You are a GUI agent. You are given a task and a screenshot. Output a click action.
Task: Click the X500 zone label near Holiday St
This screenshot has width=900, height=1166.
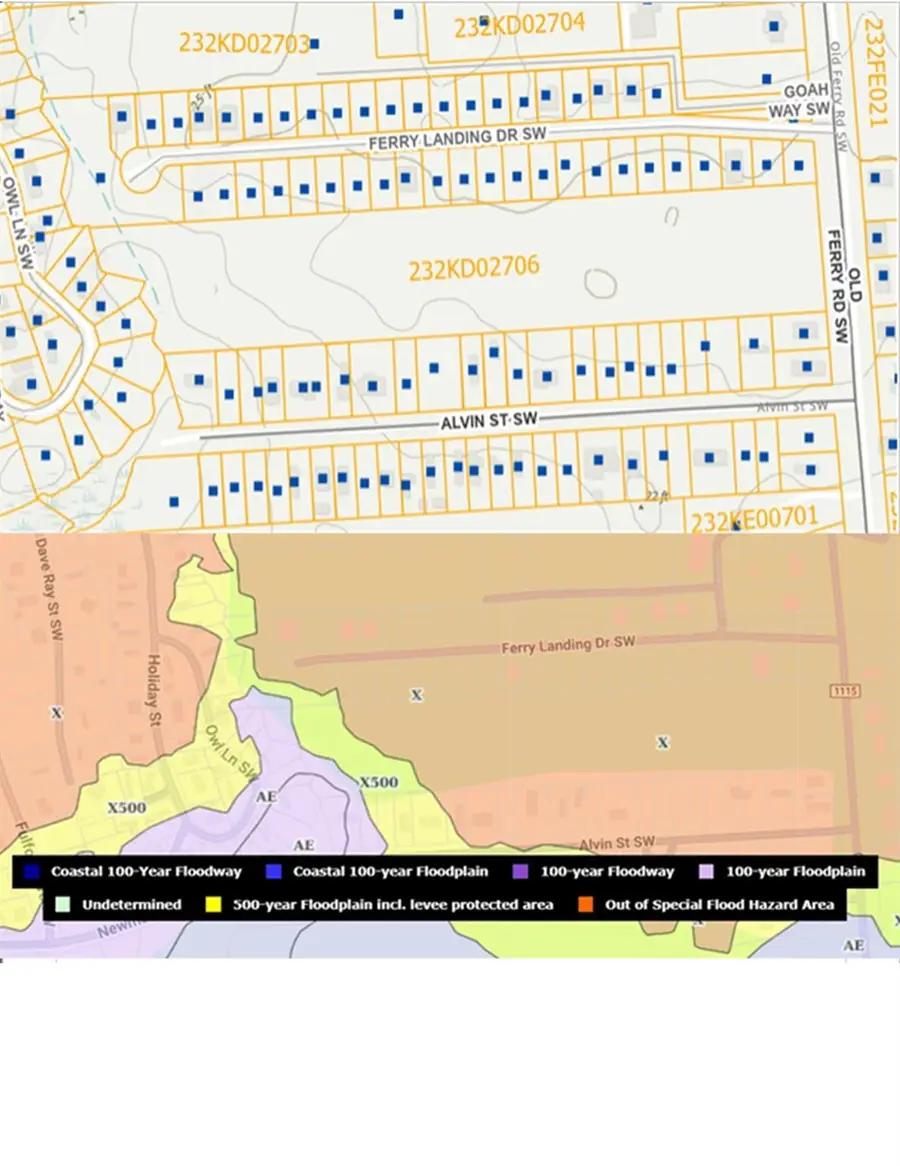pos(126,808)
